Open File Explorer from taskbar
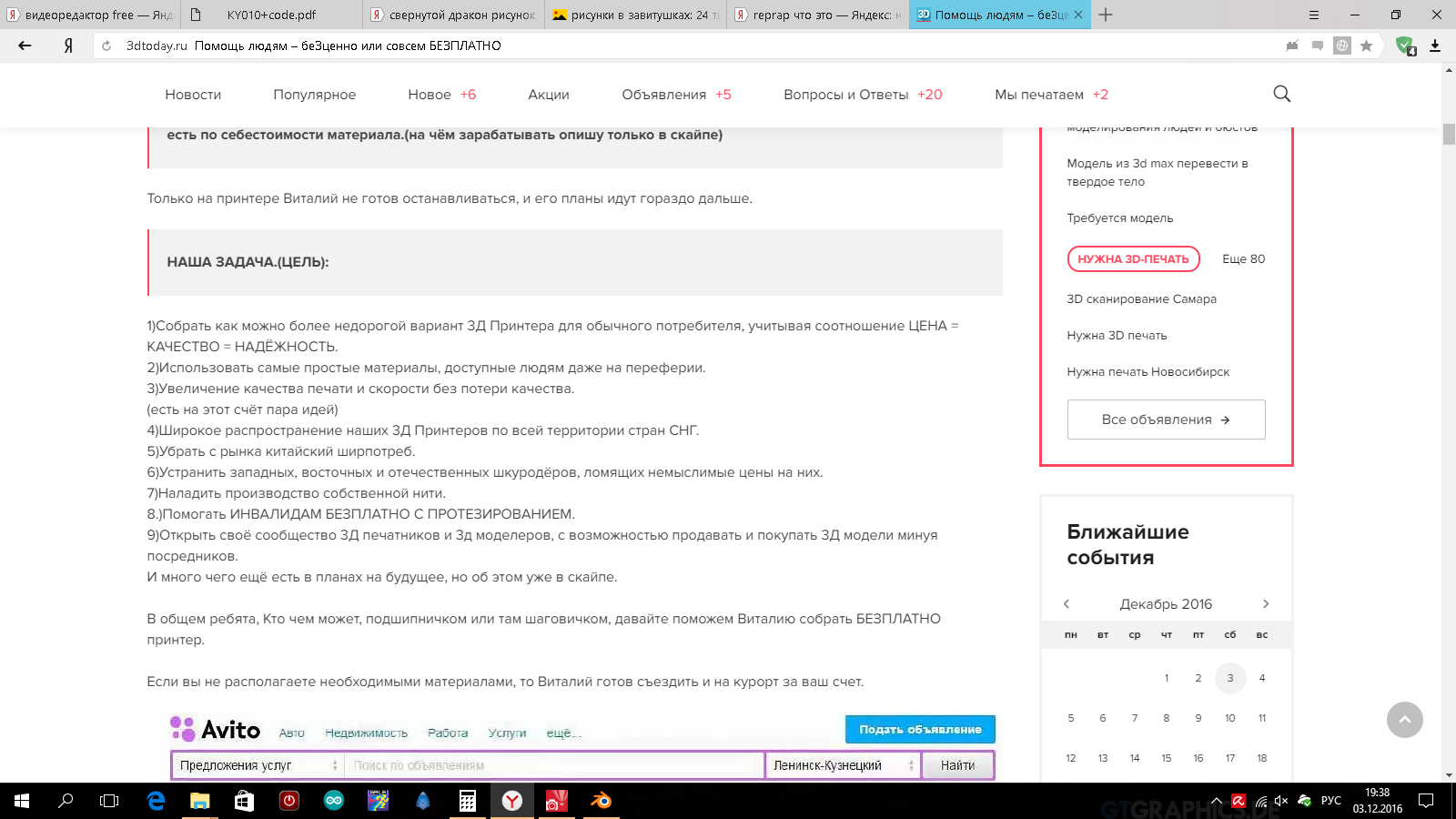The image size is (1456, 819). coord(199,801)
